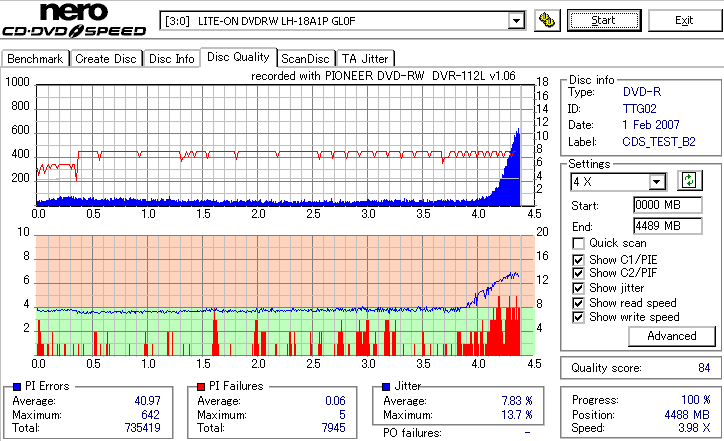Open the Advanced settings button

click(x=672, y=336)
